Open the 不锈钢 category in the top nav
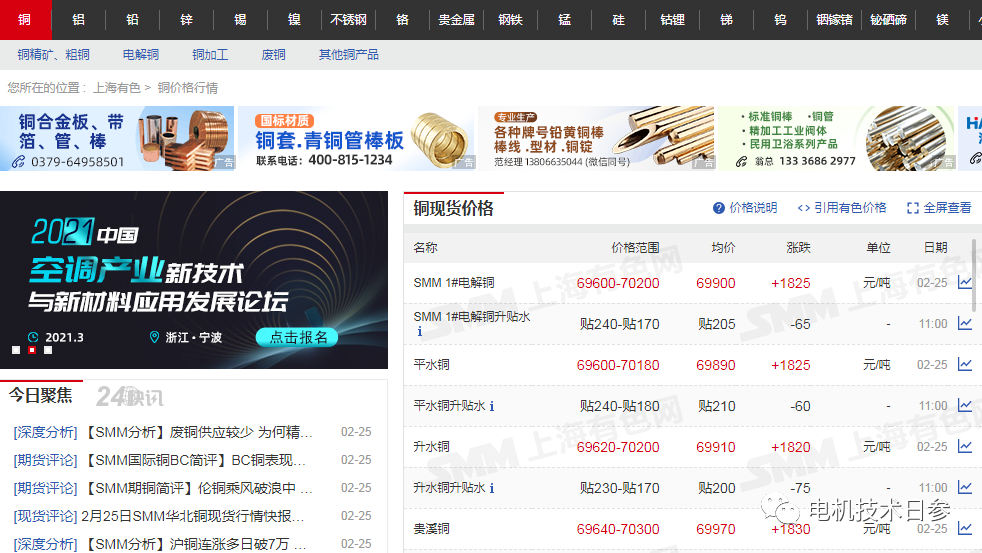The height and width of the screenshot is (553, 982). click(x=348, y=19)
